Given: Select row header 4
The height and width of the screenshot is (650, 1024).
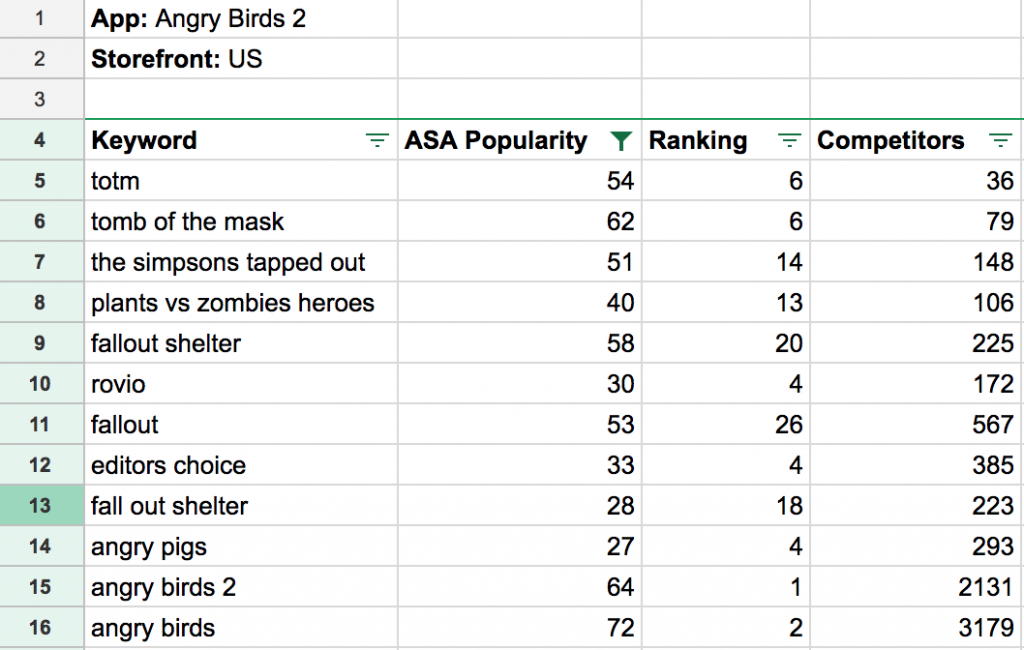Looking at the screenshot, I should click(42, 140).
